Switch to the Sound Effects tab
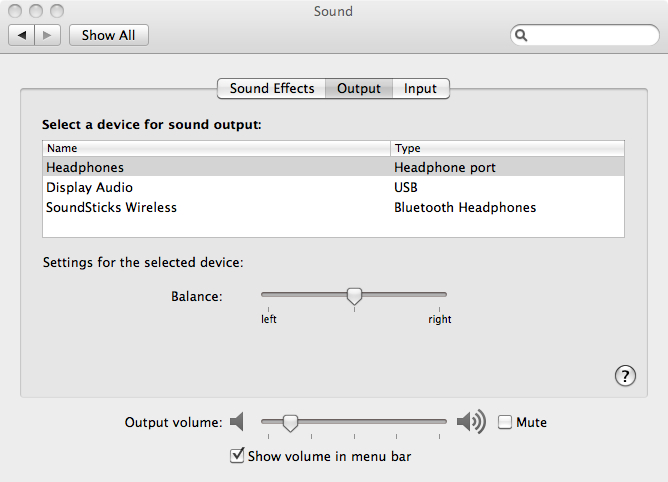The width and height of the screenshot is (668, 482). [272, 89]
